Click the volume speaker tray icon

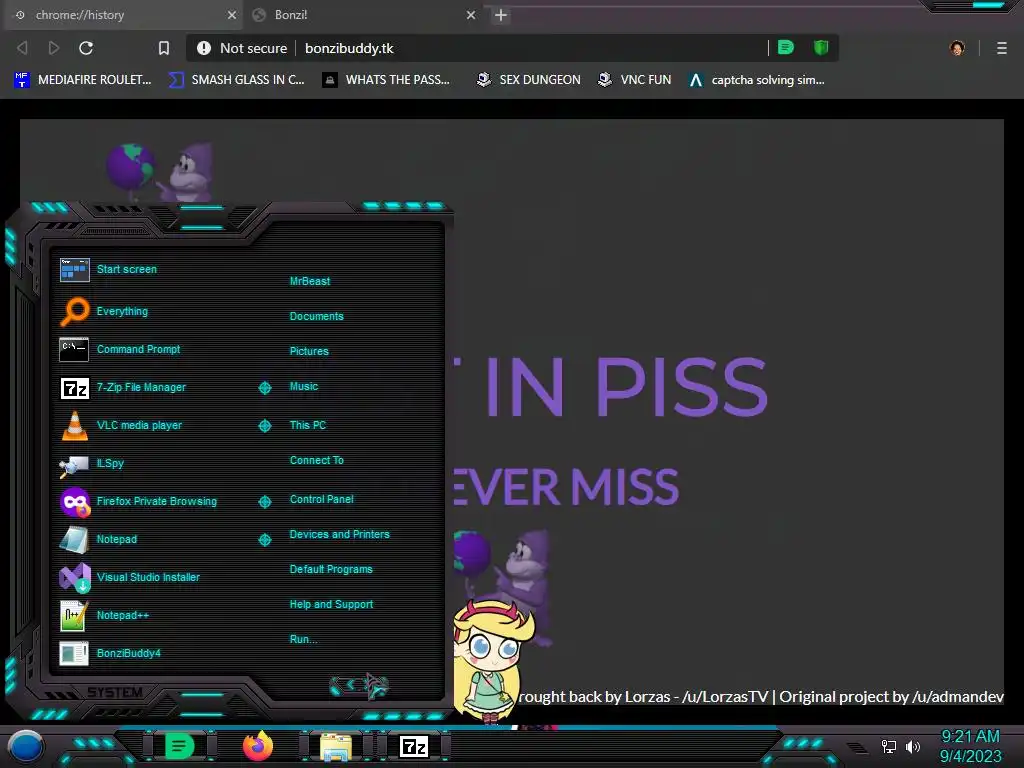point(912,746)
